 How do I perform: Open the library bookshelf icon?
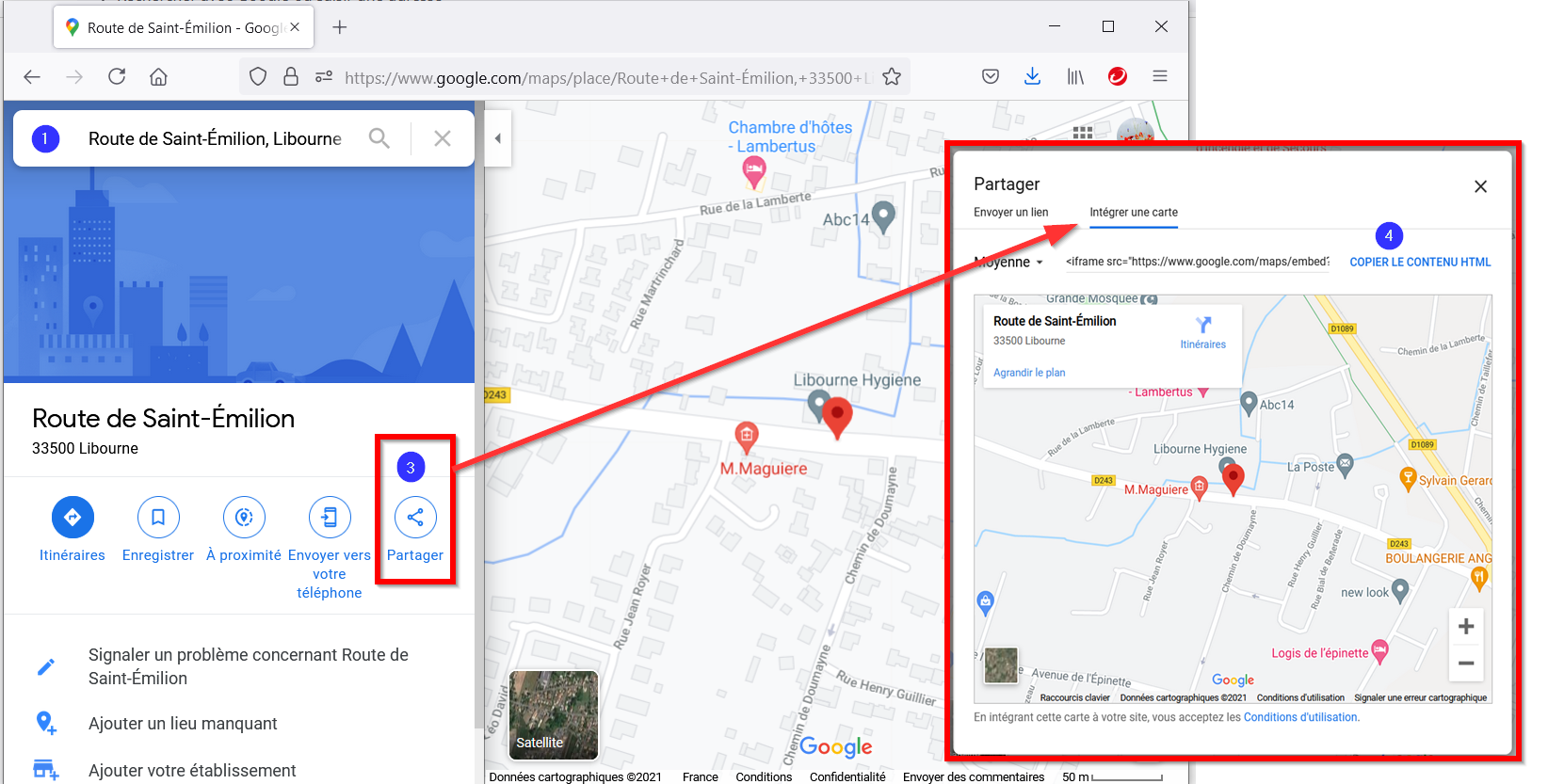(1075, 77)
